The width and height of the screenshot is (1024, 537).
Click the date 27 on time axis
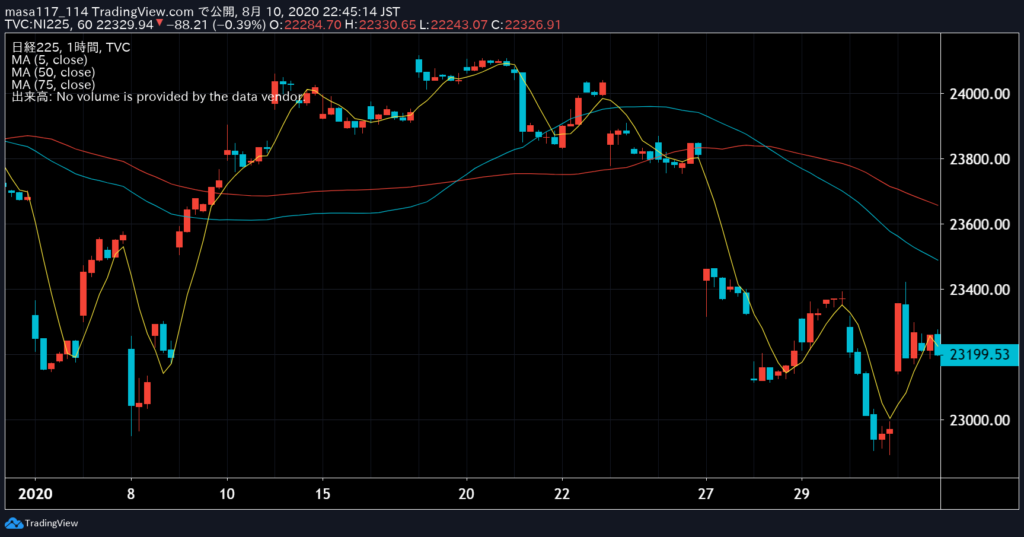pos(706,494)
